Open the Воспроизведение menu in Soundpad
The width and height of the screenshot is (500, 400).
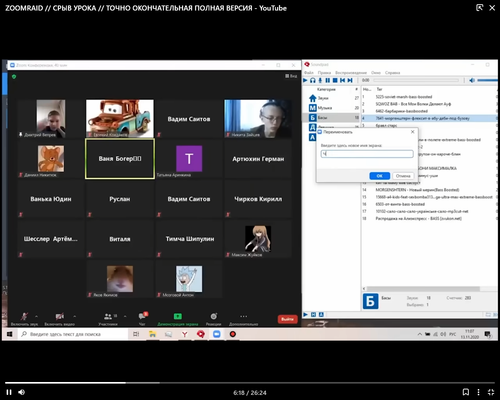pos(351,73)
